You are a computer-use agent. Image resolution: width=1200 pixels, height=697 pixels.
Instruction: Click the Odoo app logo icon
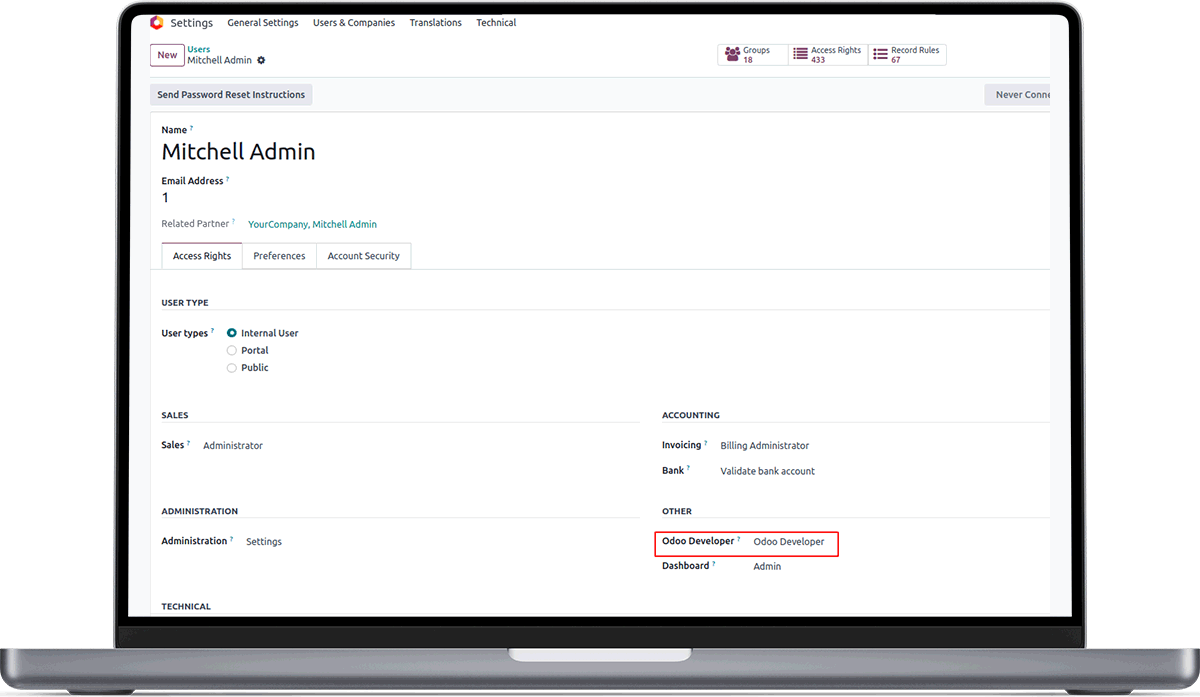click(156, 22)
